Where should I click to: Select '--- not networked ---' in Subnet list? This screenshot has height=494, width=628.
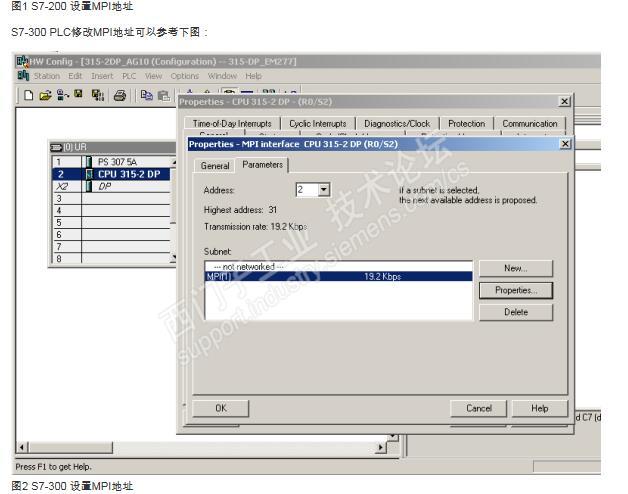pyautogui.click(x=338, y=266)
